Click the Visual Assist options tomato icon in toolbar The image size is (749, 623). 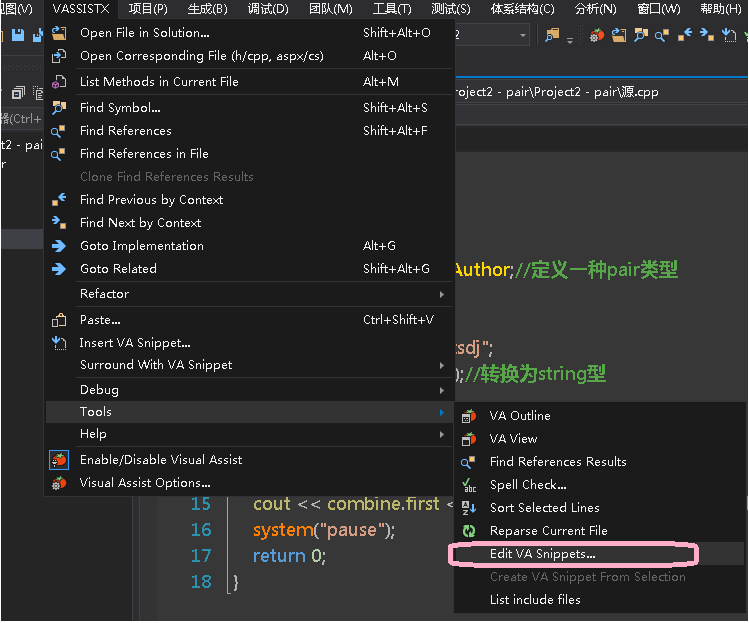[597, 35]
